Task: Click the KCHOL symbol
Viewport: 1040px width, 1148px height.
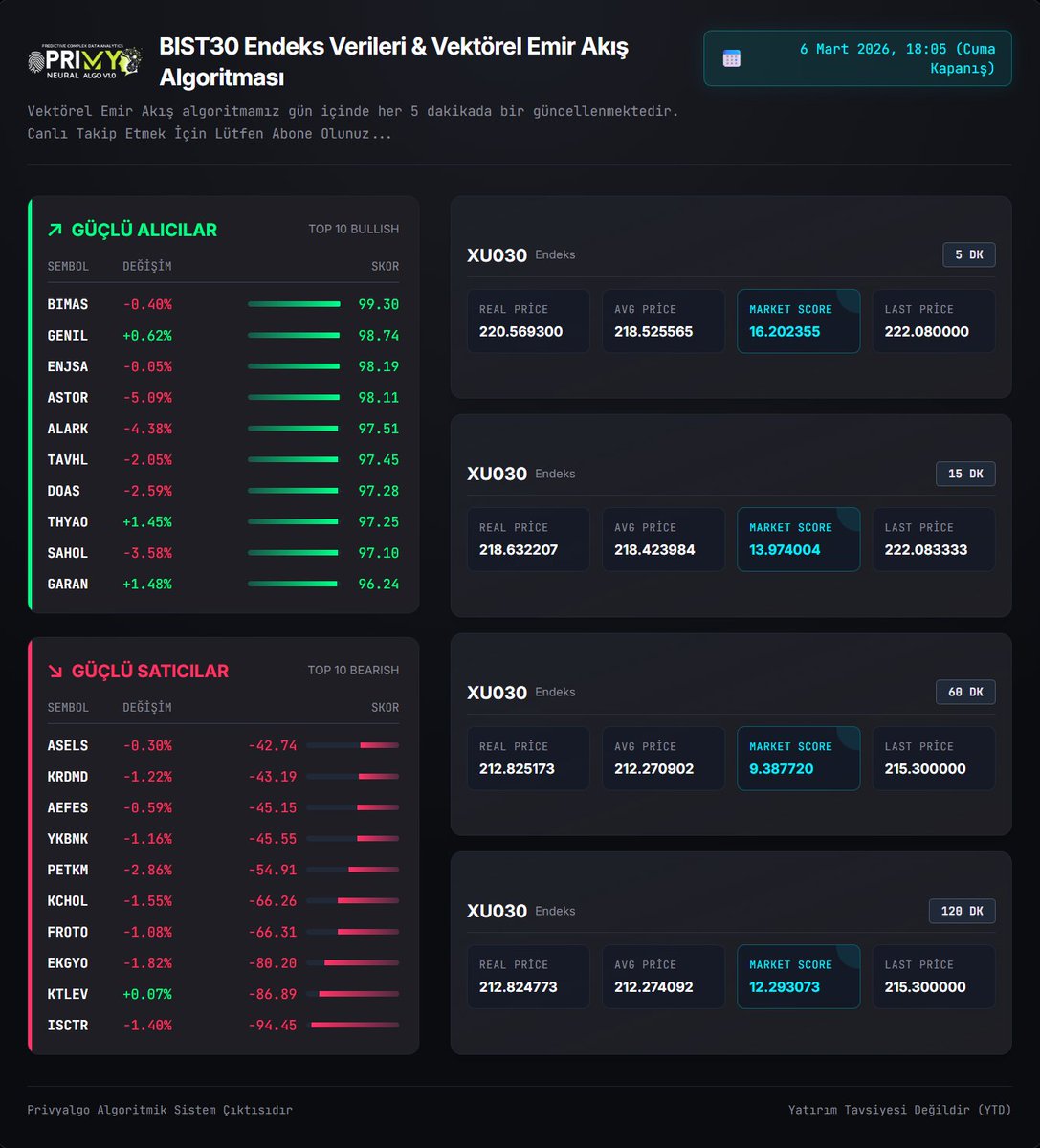Action: [x=68, y=901]
